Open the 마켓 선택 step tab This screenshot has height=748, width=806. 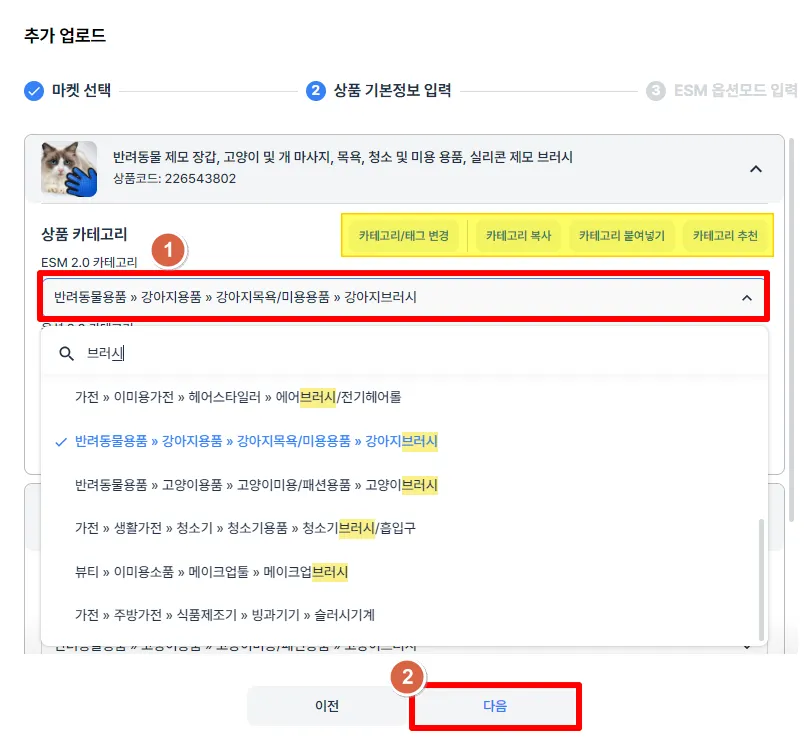click(x=68, y=91)
